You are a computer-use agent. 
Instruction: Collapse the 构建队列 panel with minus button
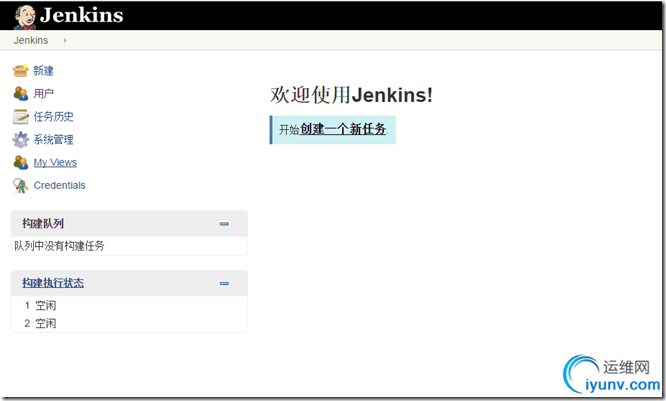click(224, 224)
